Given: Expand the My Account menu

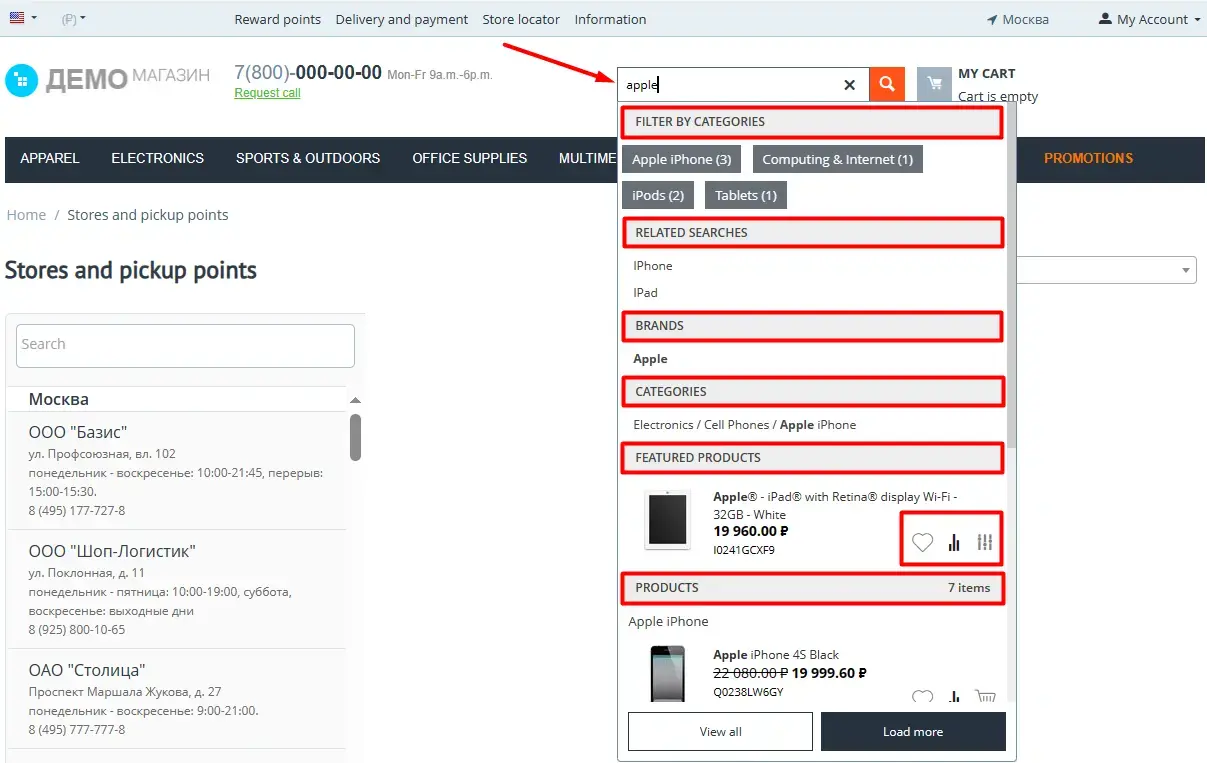Looking at the screenshot, I should click(1149, 20).
